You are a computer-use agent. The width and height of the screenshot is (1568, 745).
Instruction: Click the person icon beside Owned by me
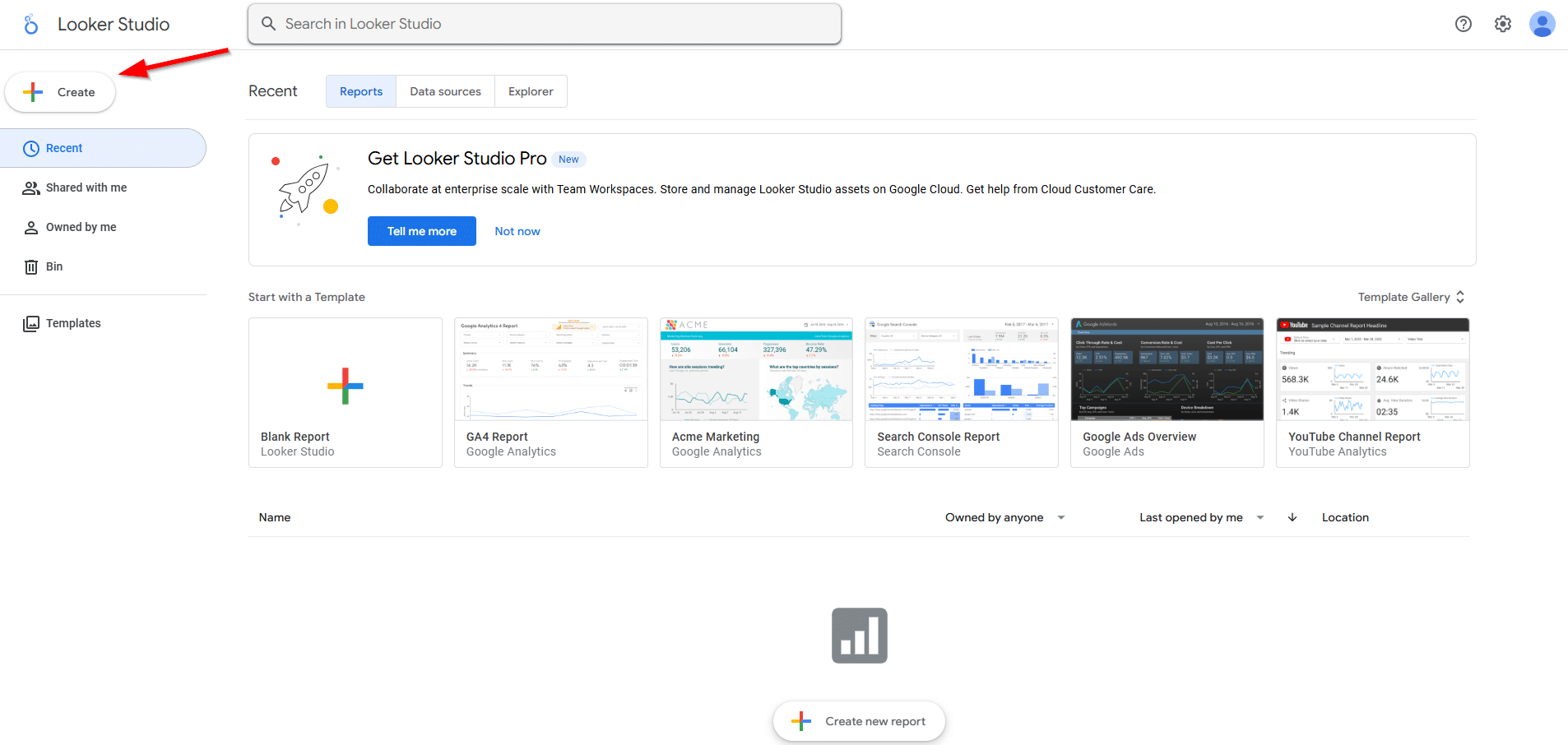tap(31, 228)
